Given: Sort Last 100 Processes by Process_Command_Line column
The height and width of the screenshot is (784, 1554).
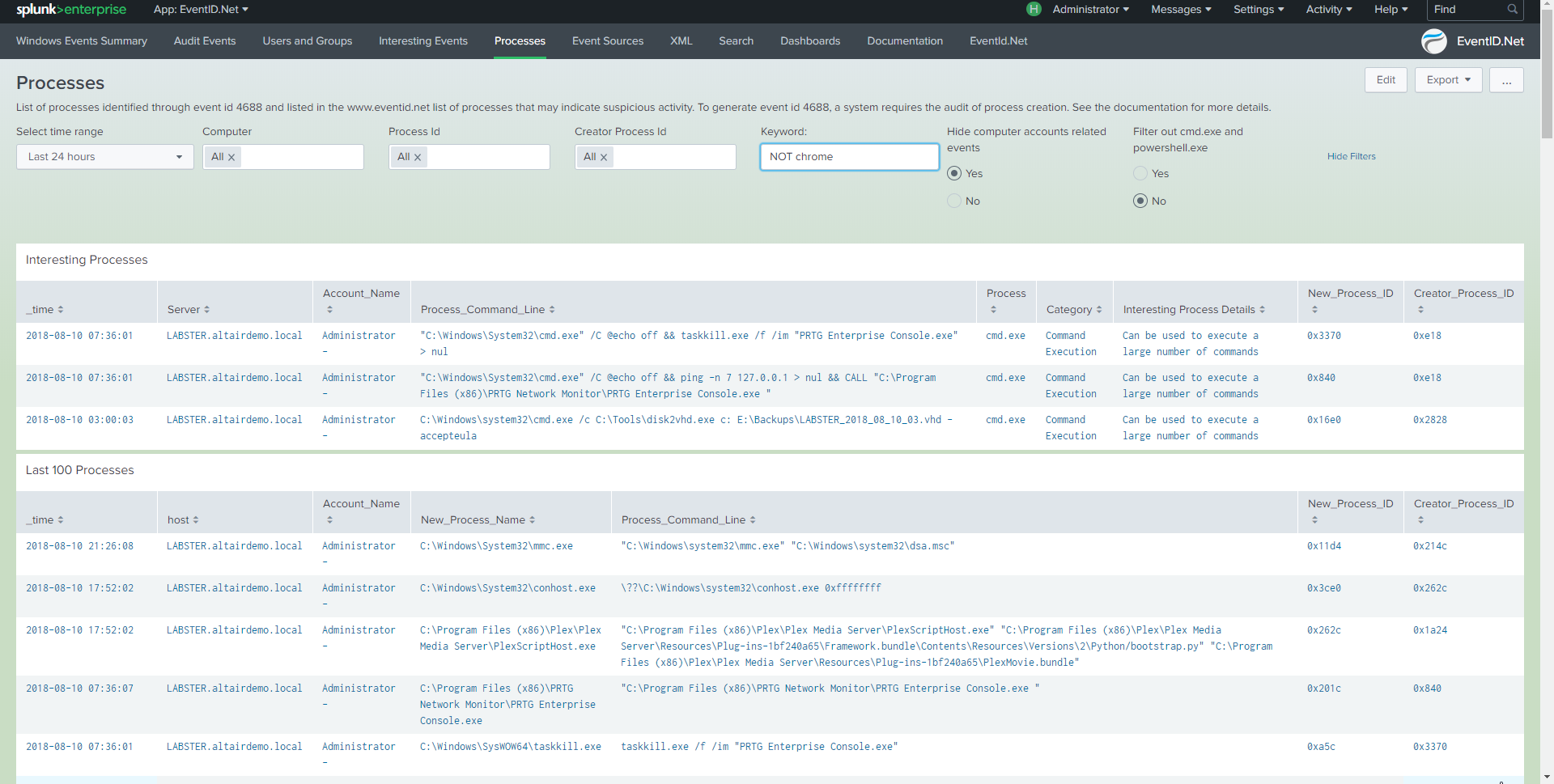Looking at the screenshot, I should [x=689, y=520].
